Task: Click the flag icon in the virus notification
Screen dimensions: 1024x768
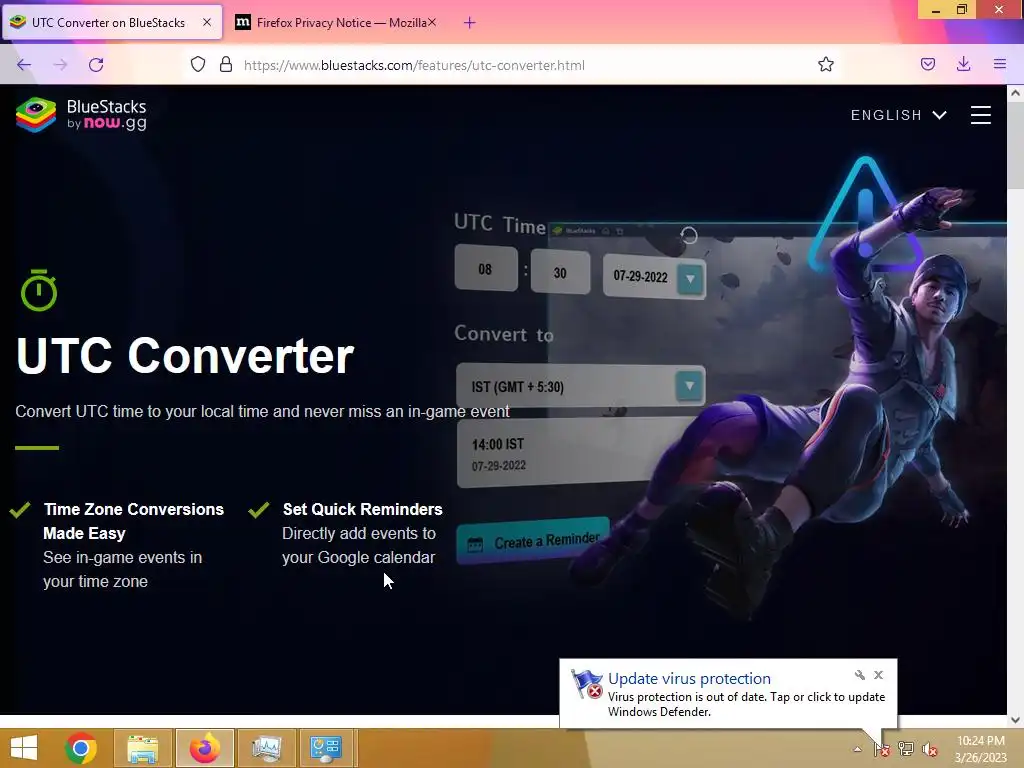Action: 586,684
